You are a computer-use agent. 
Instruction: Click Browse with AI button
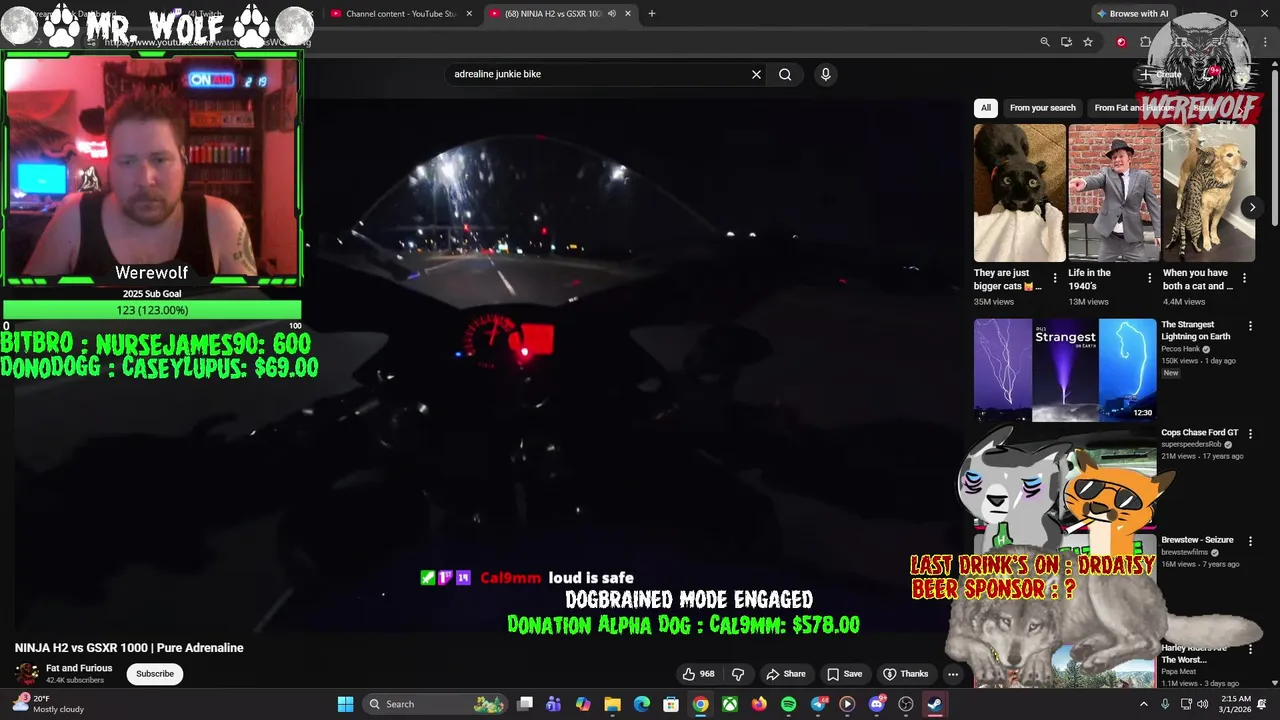1133,14
